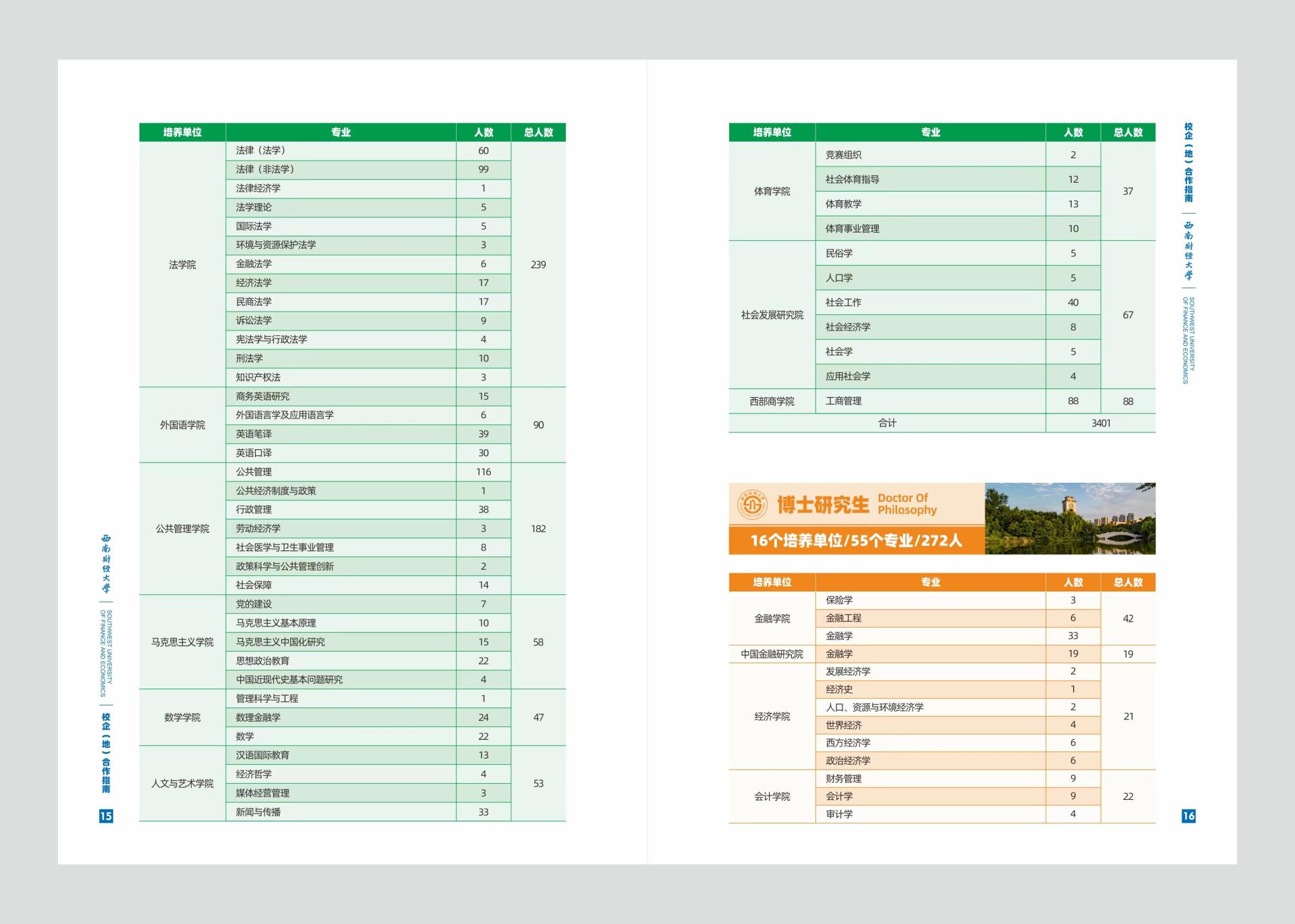Click the 马克思主义中国化研究 row
This screenshot has width=1295, height=924.
click(x=368, y=642)
